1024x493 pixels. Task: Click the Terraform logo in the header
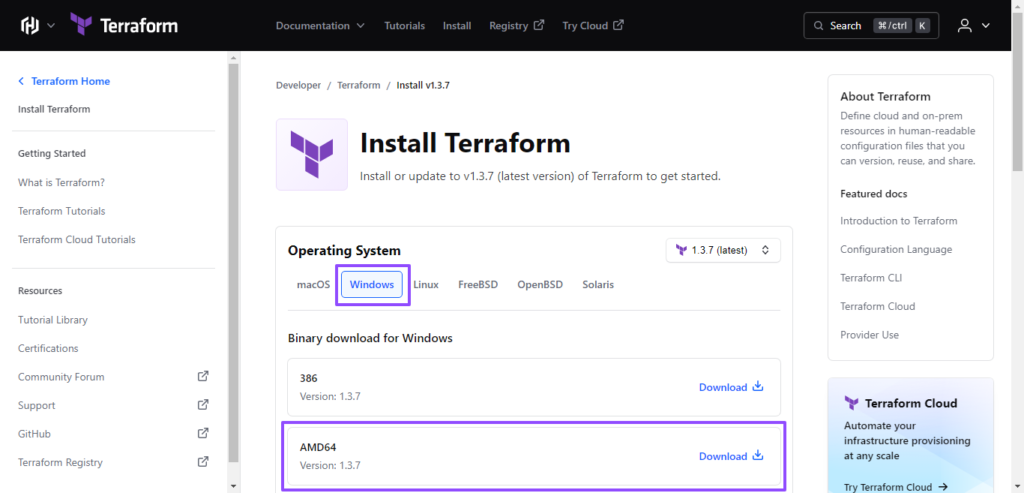click(x=123, y=25)
